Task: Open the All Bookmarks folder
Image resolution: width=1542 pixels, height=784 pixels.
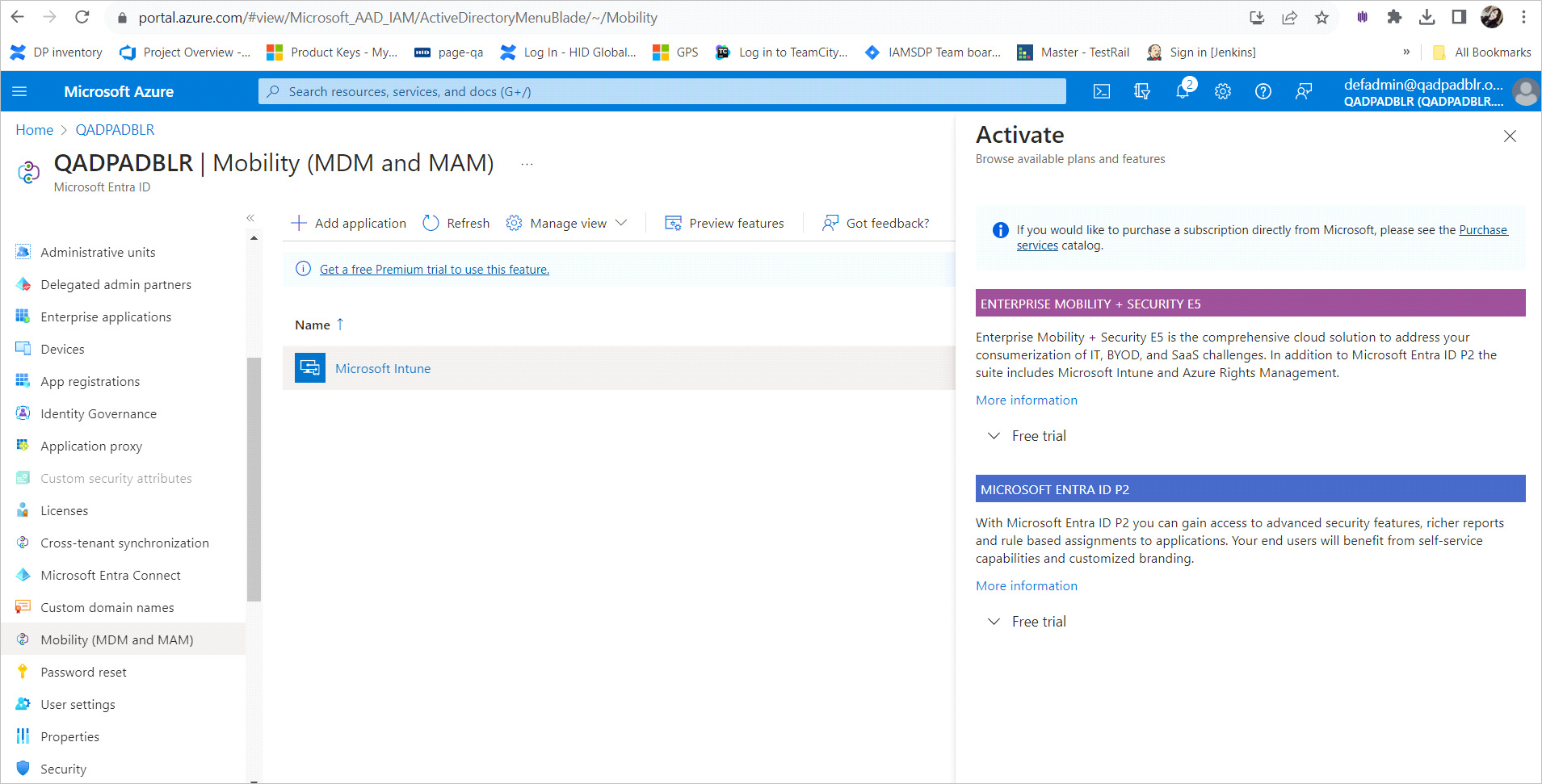Action: pos(1482,52)
